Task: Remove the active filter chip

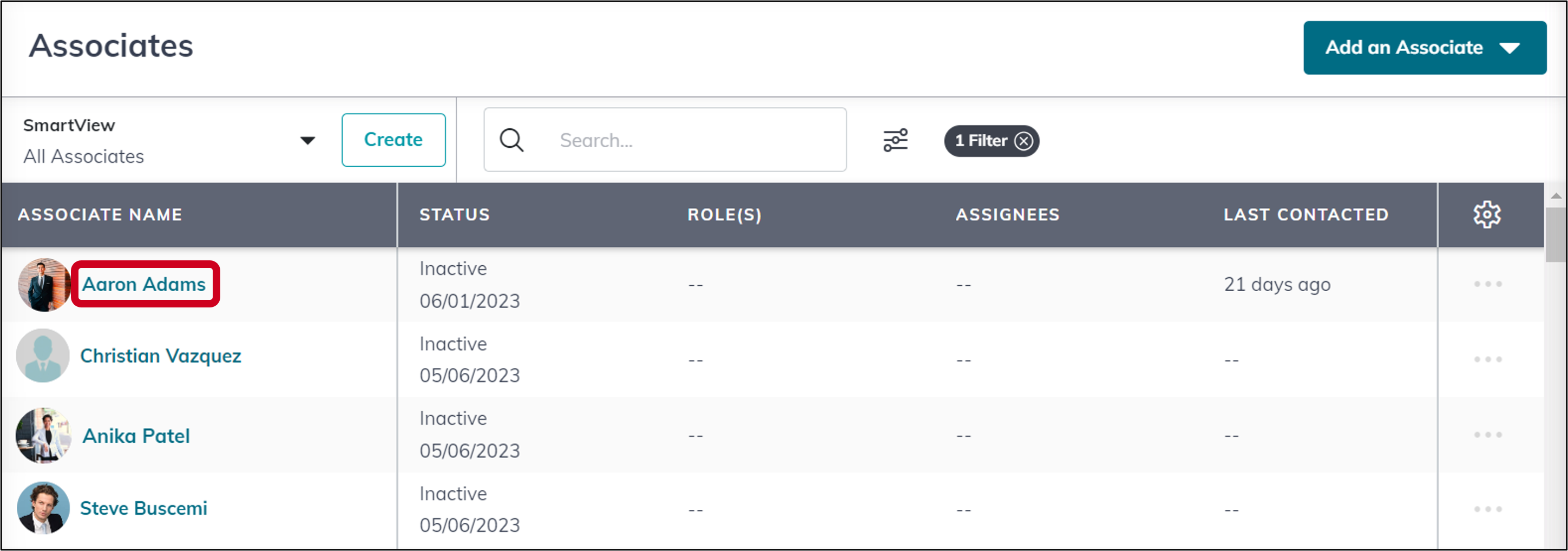Action: coord(1024,141)
